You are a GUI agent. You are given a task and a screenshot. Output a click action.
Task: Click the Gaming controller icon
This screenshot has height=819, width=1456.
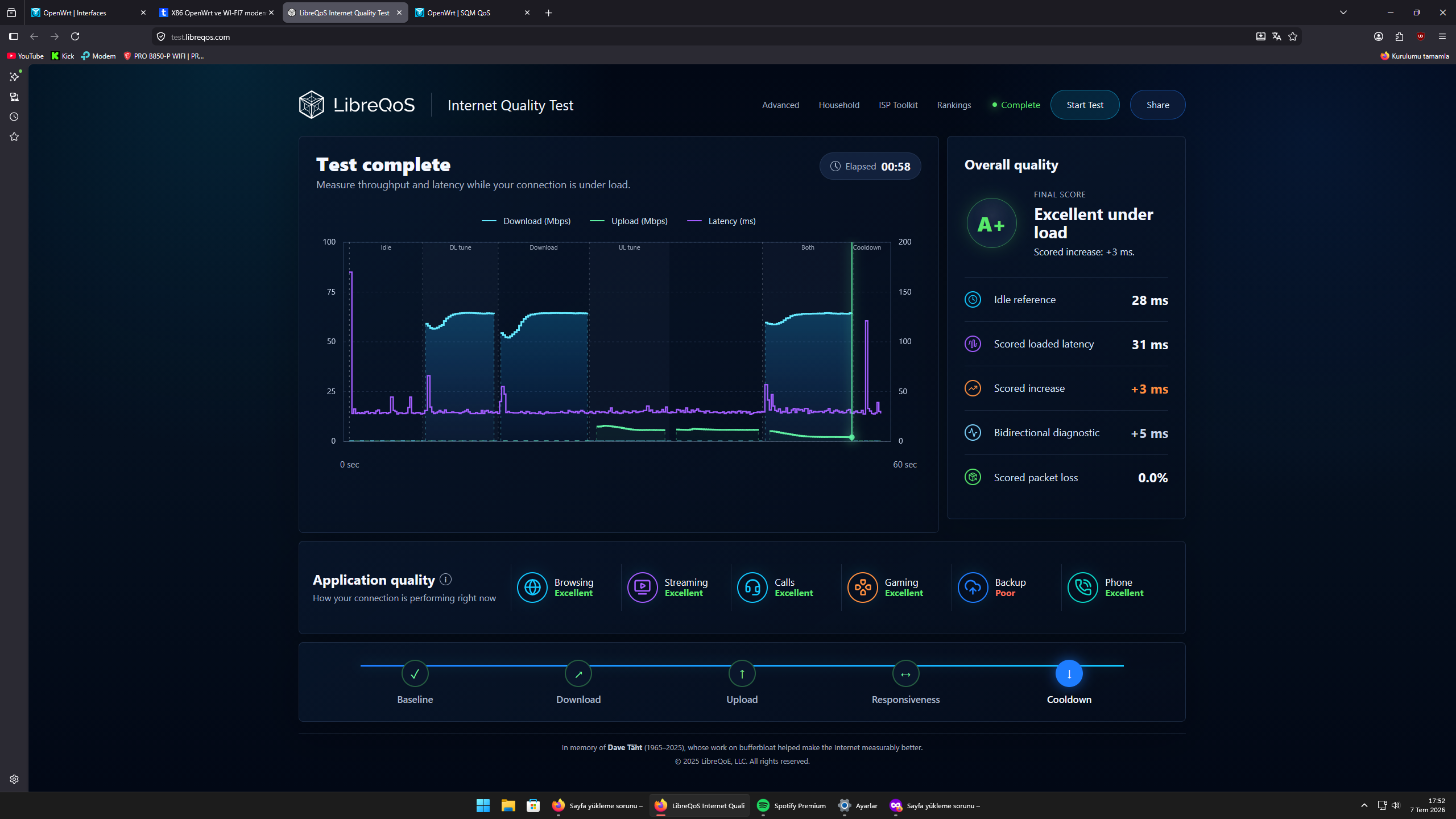(x=862, y=588)
